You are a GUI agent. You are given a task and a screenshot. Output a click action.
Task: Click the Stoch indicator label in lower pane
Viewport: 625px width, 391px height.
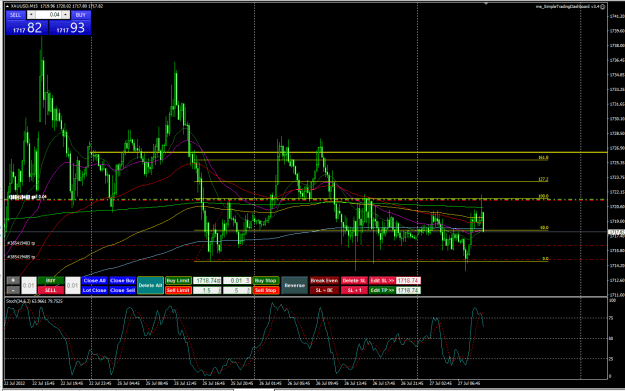click(34, 301)
